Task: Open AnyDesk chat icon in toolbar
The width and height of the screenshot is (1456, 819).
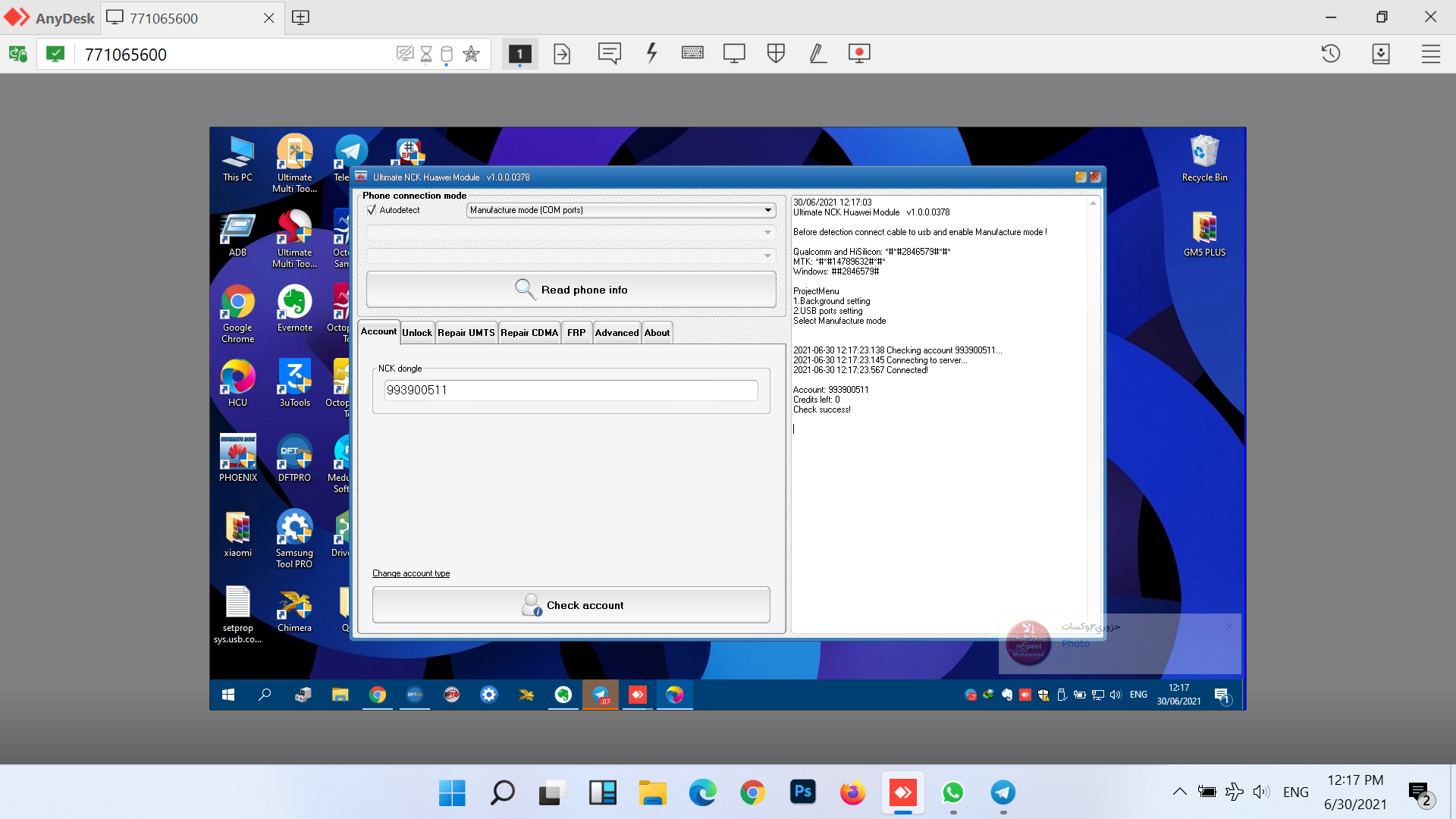Action: 609,54
